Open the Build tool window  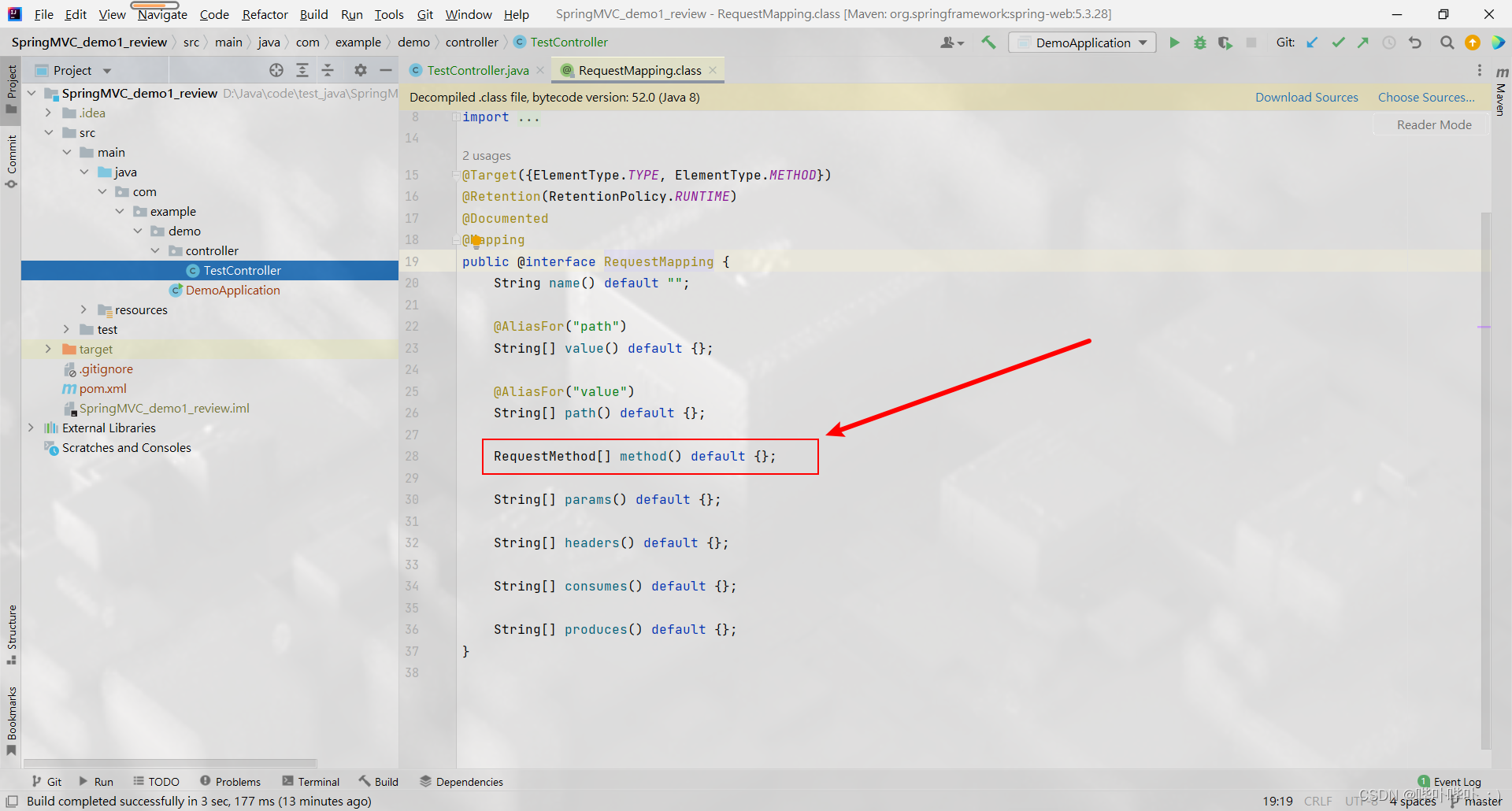[379, 782]
